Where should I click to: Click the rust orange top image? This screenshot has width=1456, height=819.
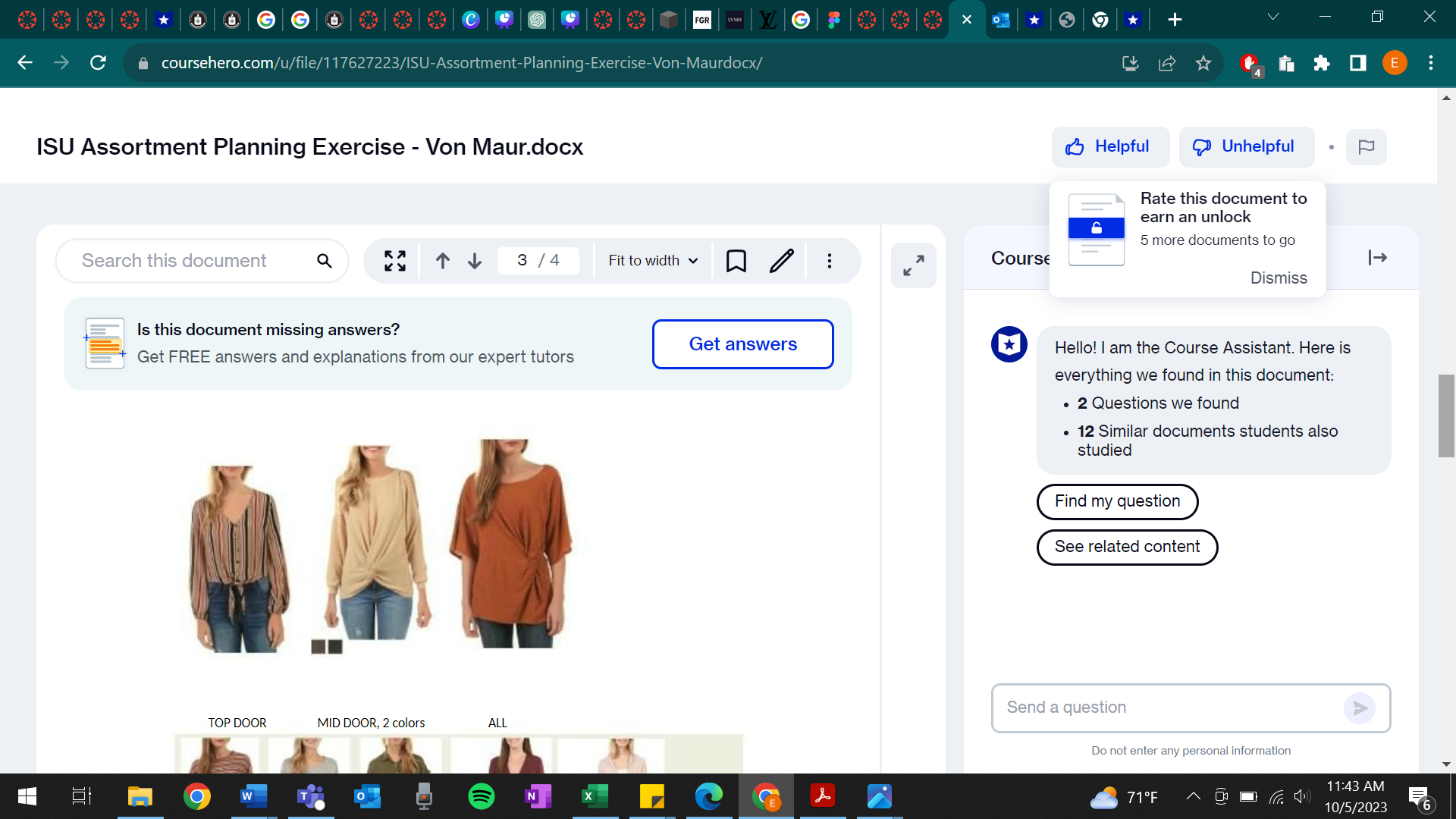tap(511, 544)
